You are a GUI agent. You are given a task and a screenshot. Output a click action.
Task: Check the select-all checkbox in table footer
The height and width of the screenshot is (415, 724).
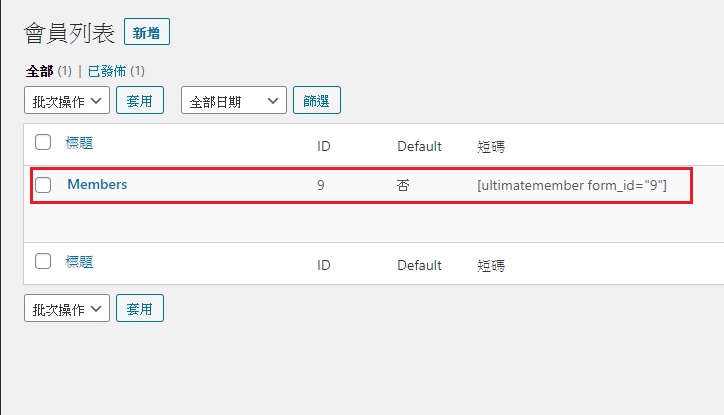point(43,261)
